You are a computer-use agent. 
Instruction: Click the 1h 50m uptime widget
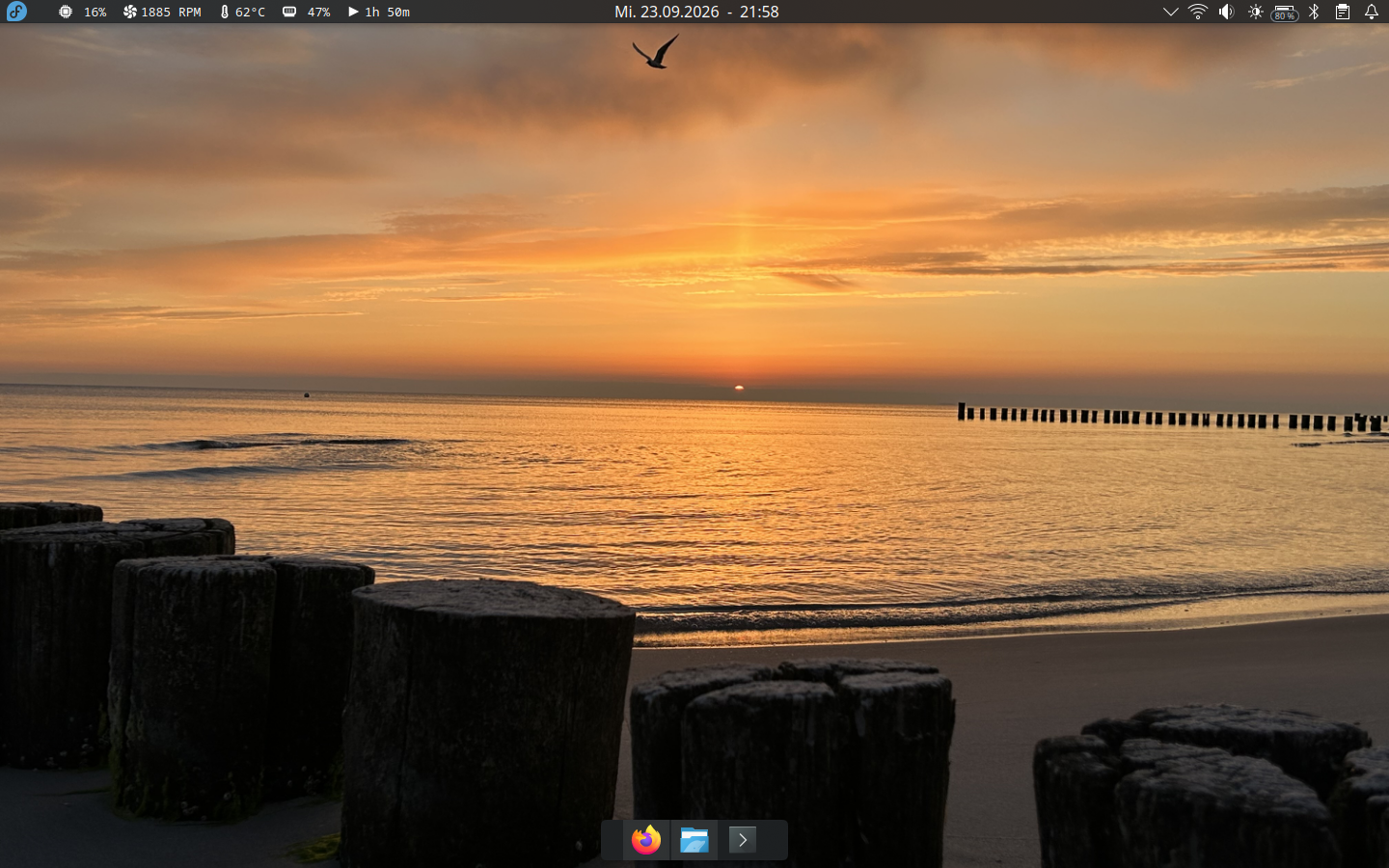tap(379, 12)
